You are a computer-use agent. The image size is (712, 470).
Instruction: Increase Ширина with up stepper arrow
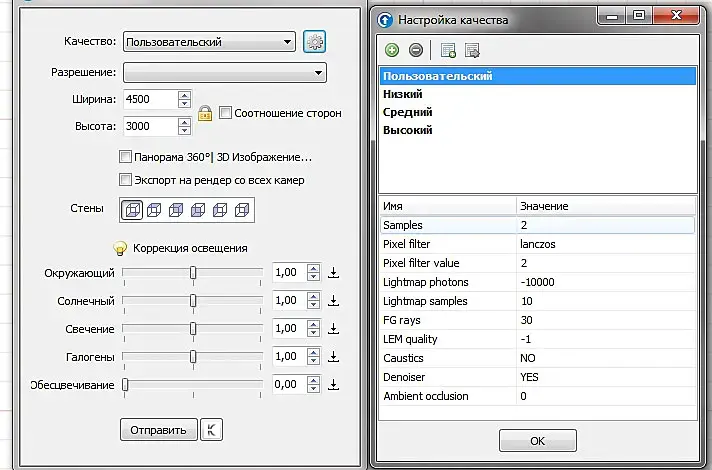184,95
